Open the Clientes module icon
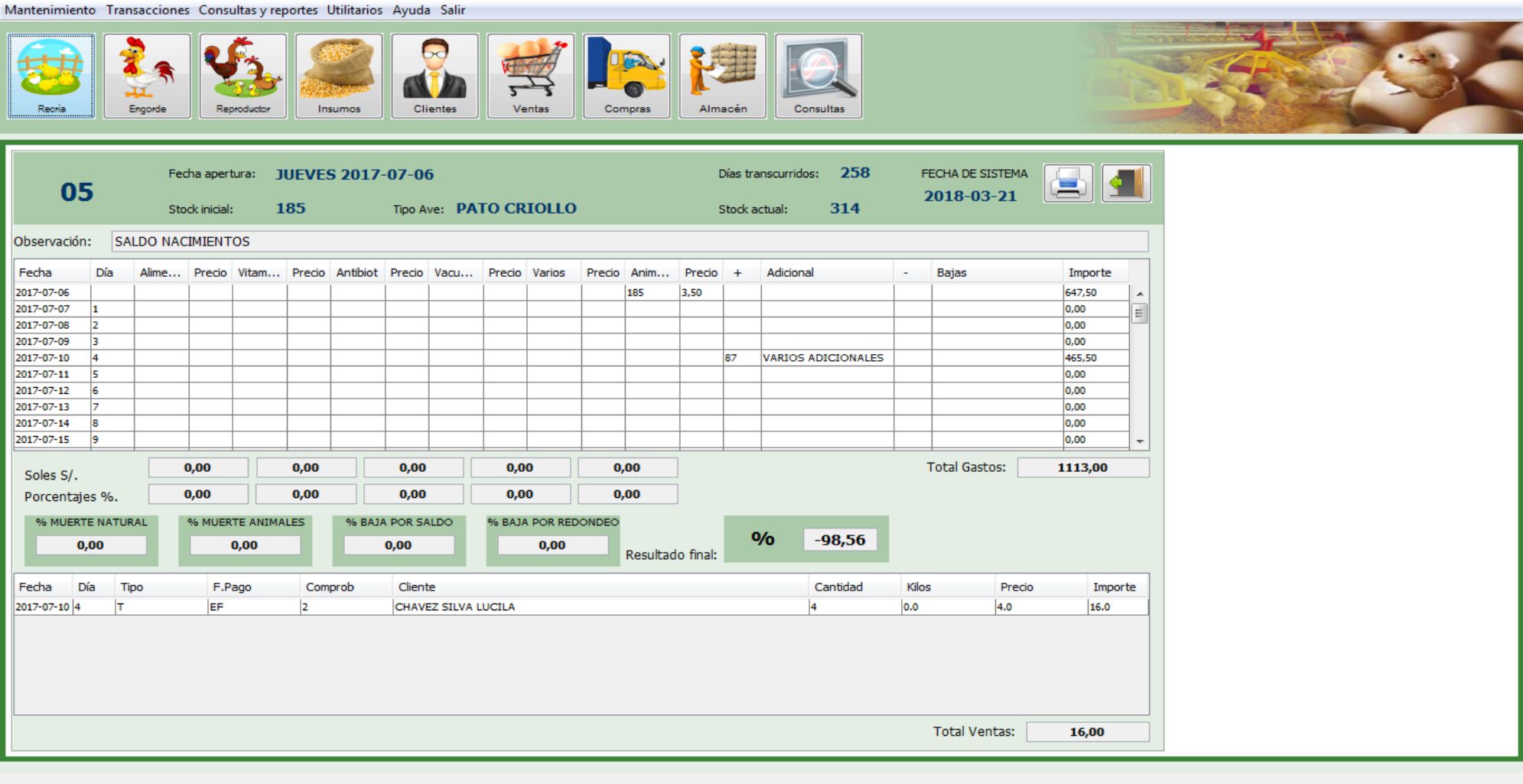Viewport: 1523px width, 784px height. pyautogui.click(x=434, y=76)
